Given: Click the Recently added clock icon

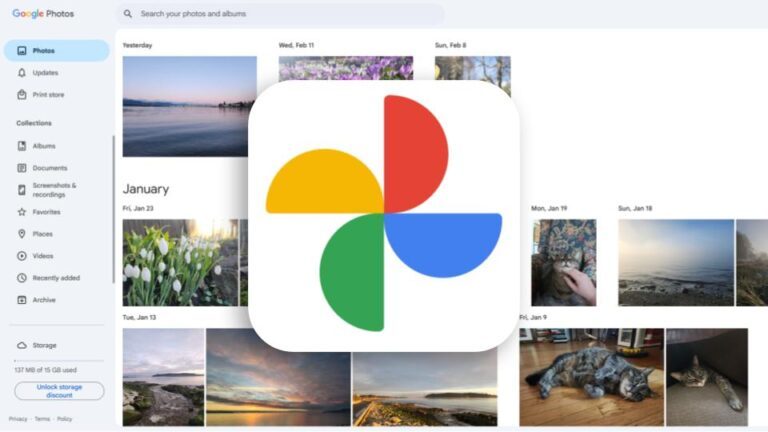Looking at the screenshot, I should pos(22,278).
